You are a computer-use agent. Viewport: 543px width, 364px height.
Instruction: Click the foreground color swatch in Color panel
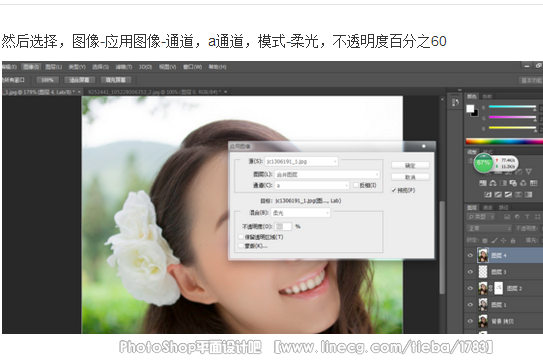pos(470,108)
